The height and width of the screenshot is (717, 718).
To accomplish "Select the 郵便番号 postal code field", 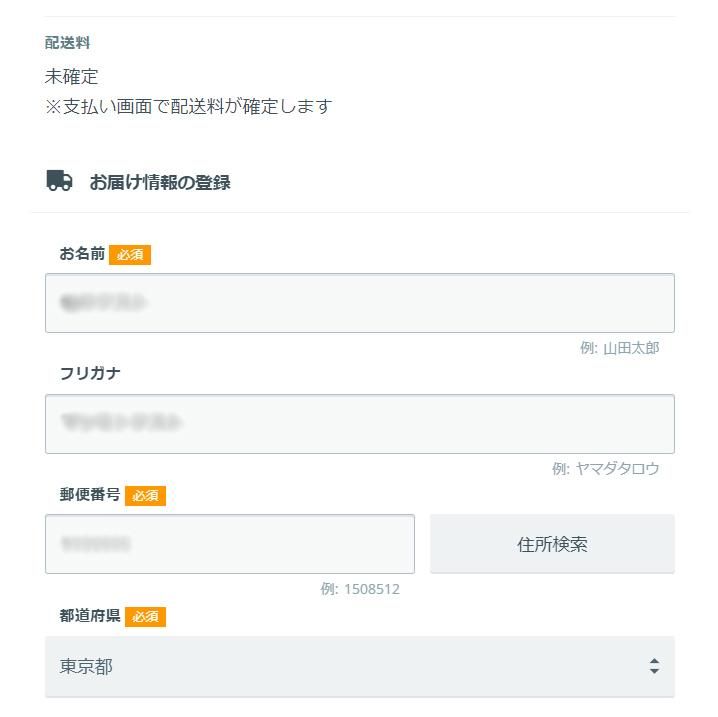I will [x=229, y=544].
